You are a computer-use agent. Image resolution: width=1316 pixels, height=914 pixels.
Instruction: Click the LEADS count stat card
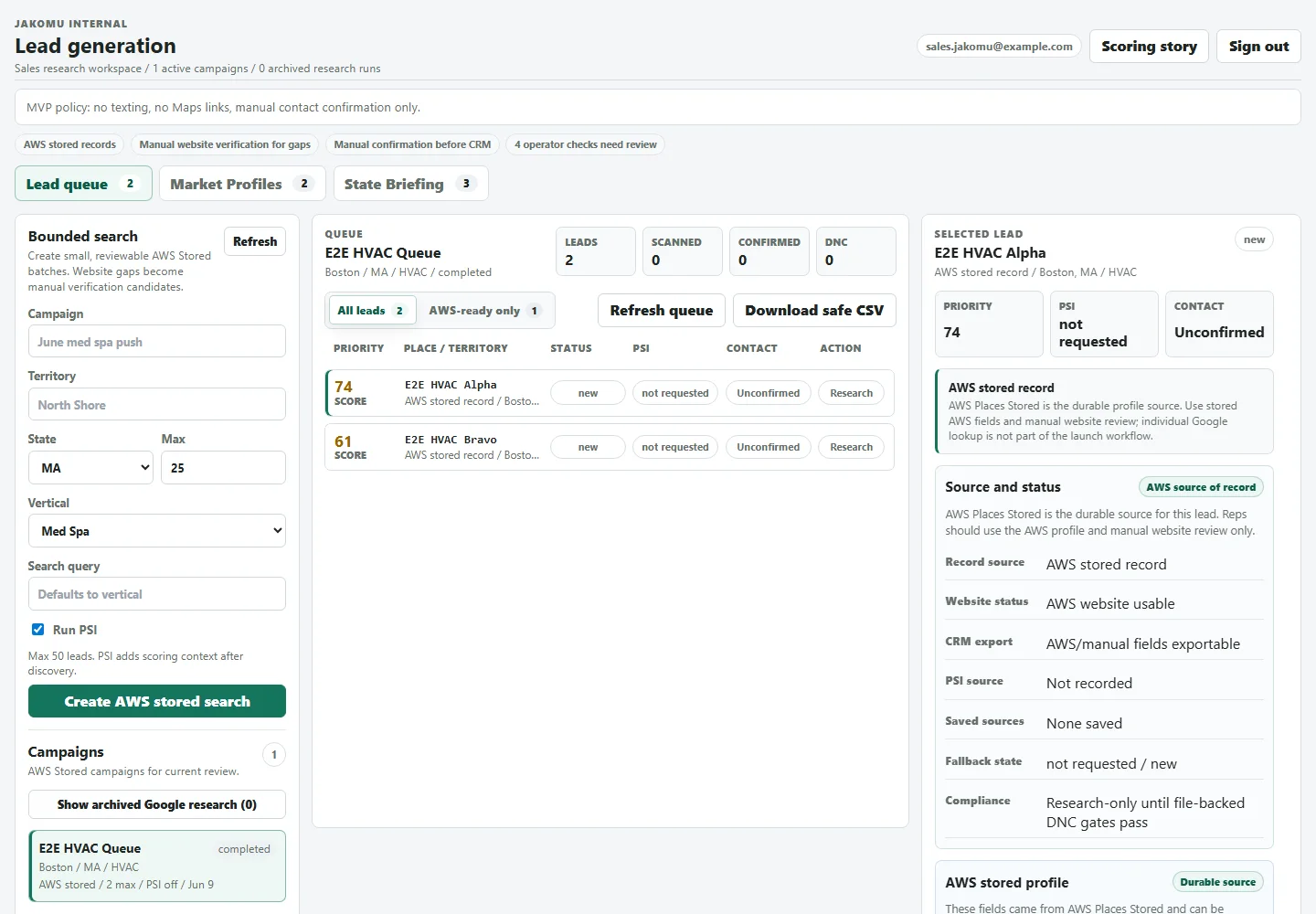[x=596, y=251]
